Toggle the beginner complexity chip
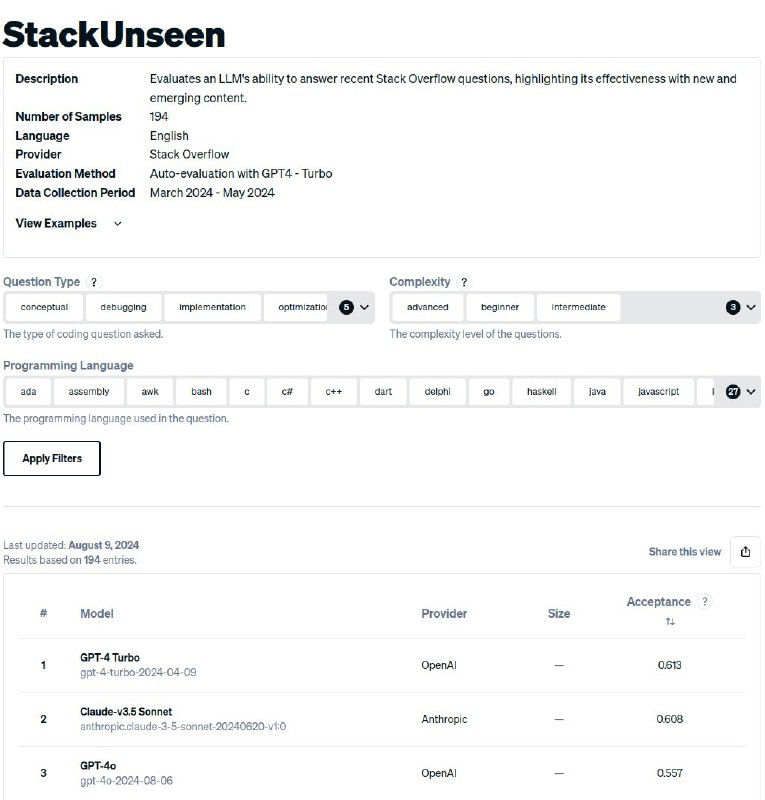 [500, 307]
